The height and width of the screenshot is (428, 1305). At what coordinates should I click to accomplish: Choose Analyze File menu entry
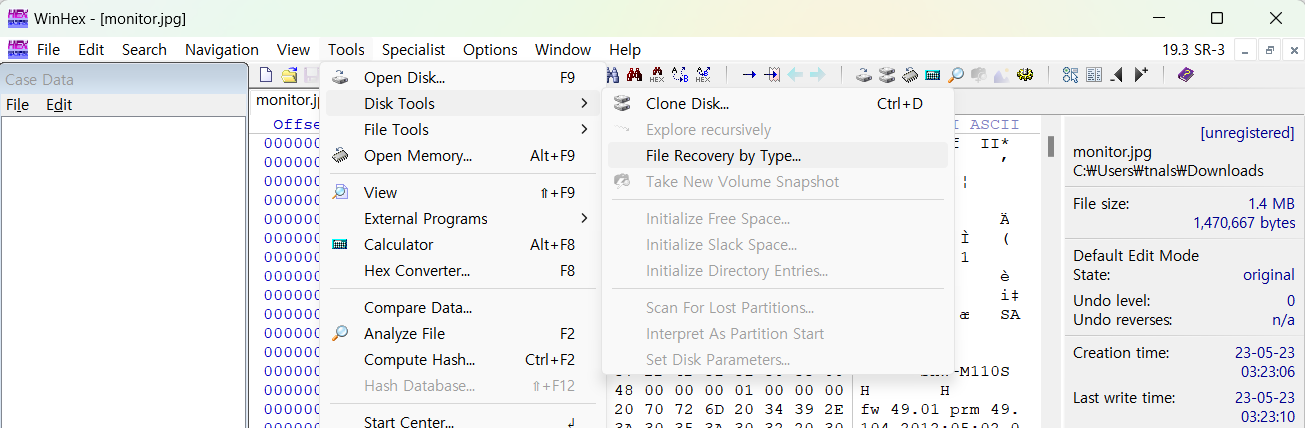tap(462, 334)
